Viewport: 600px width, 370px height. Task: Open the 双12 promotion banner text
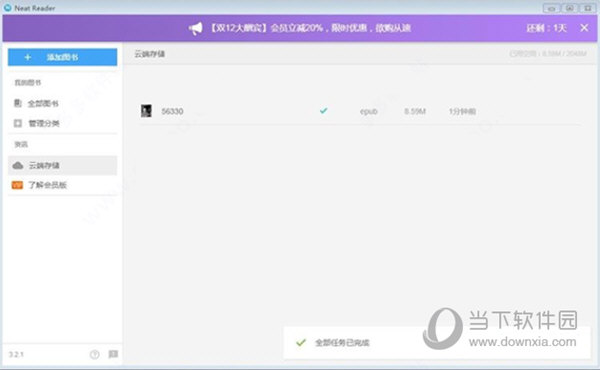[310, 28]
